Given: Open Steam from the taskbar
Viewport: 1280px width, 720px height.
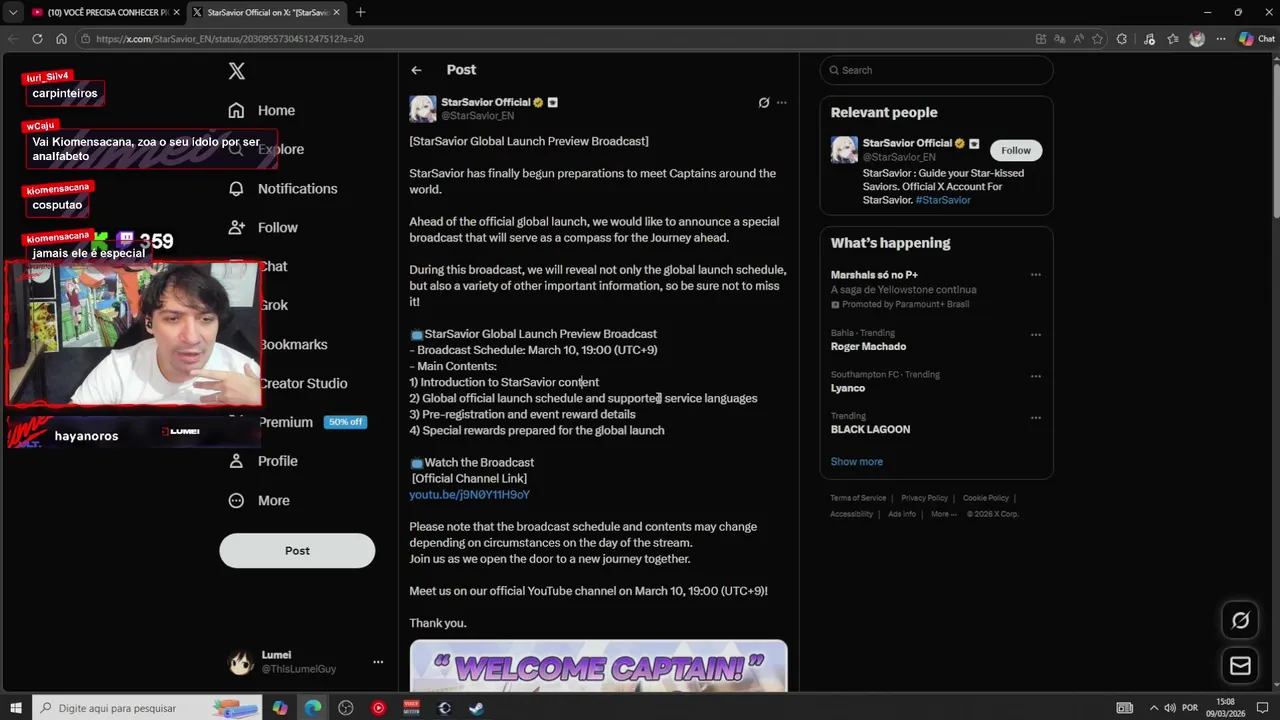Looking at the screenshot, I should pyautogui.click(x=477, y=708).
